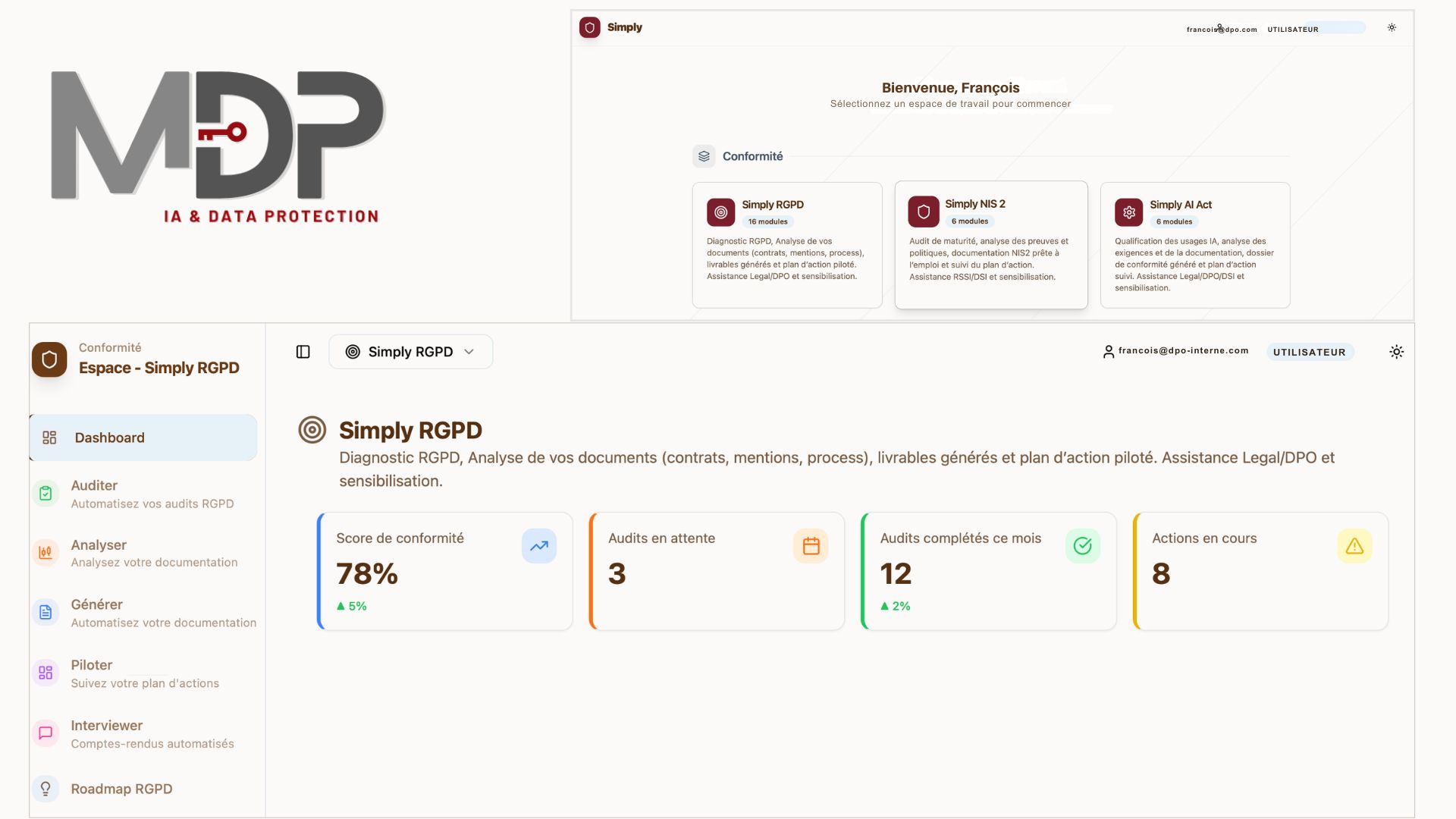Toggle the sidebar panel icon
1456x819 pixels.
303,352
